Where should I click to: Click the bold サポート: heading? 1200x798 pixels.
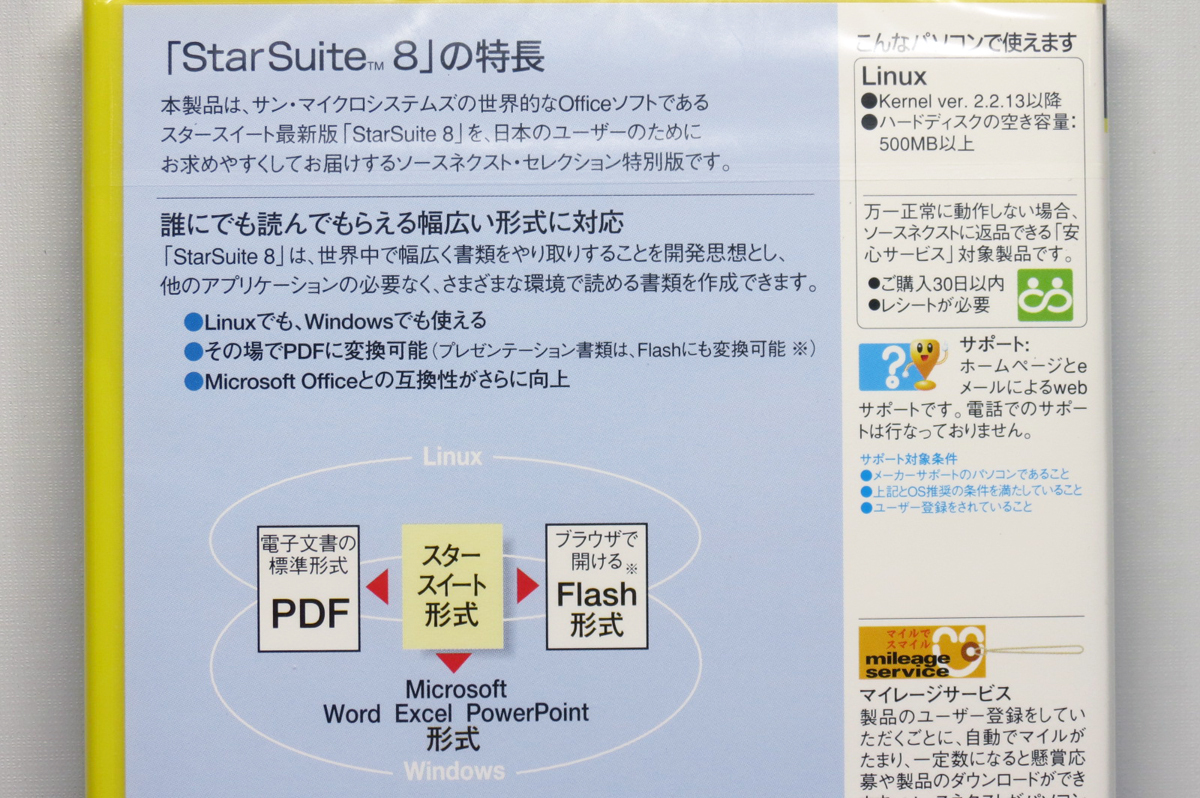point(996,343)
